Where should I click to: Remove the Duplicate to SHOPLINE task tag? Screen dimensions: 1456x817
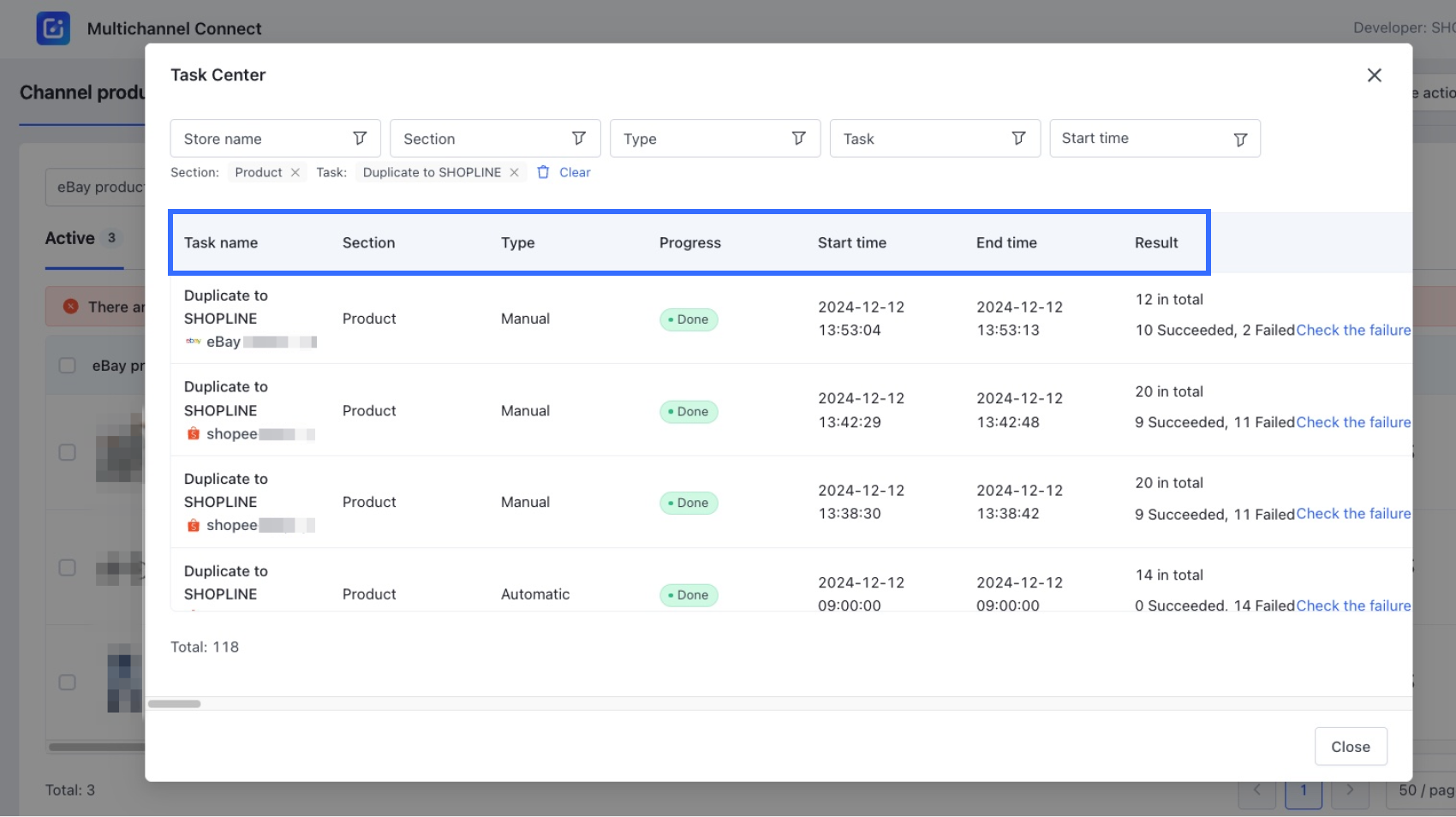click(x=514, y=173)
